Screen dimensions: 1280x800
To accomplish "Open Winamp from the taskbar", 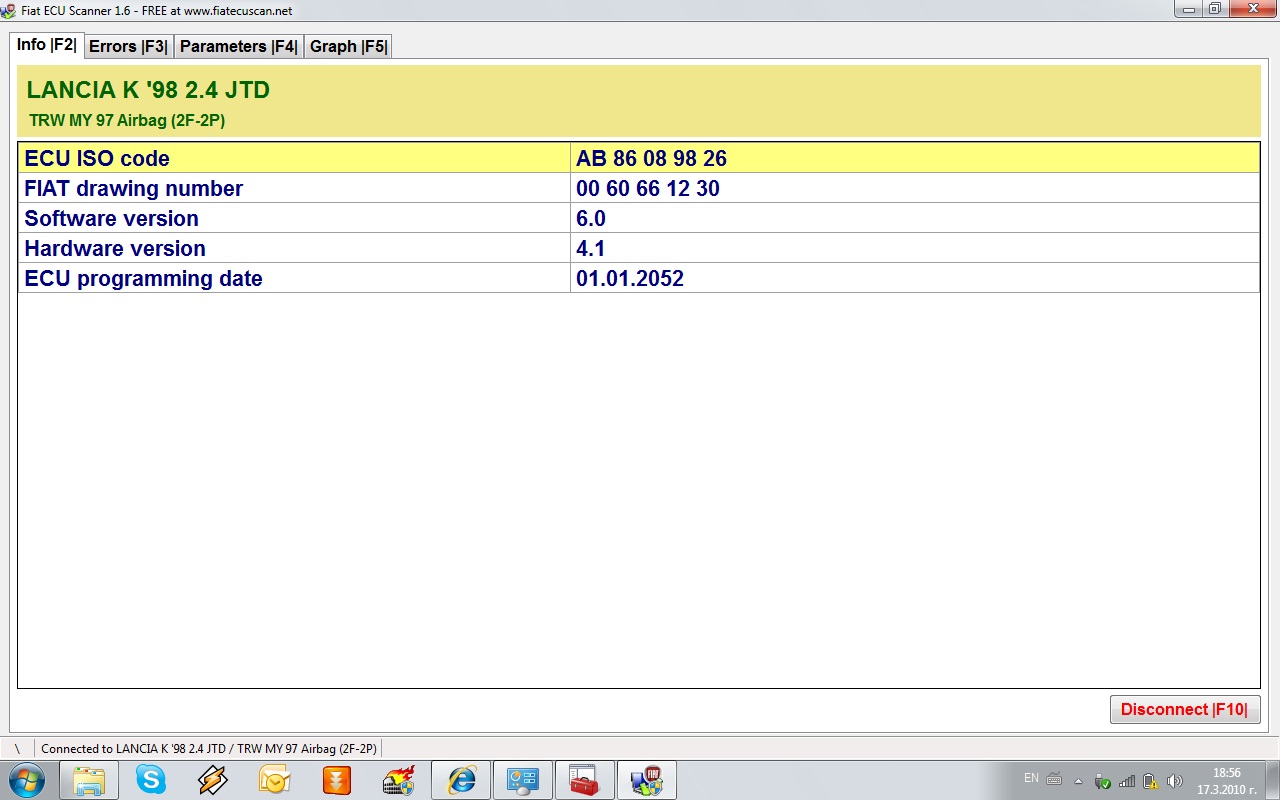I will click(213, 780).
